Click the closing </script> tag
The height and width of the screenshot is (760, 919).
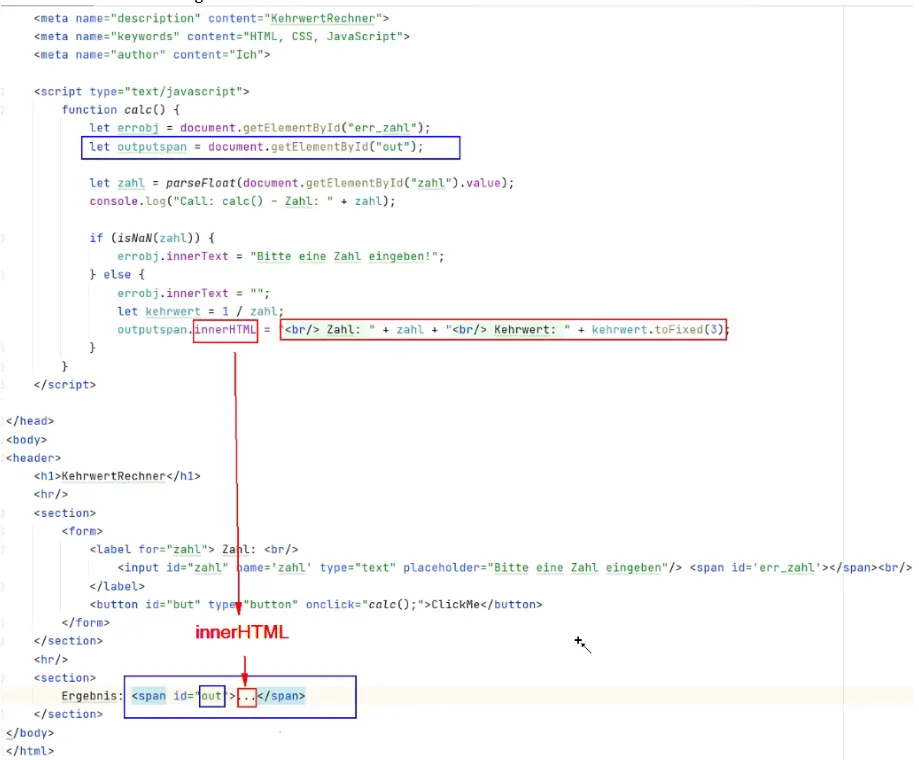pos(64,384)
